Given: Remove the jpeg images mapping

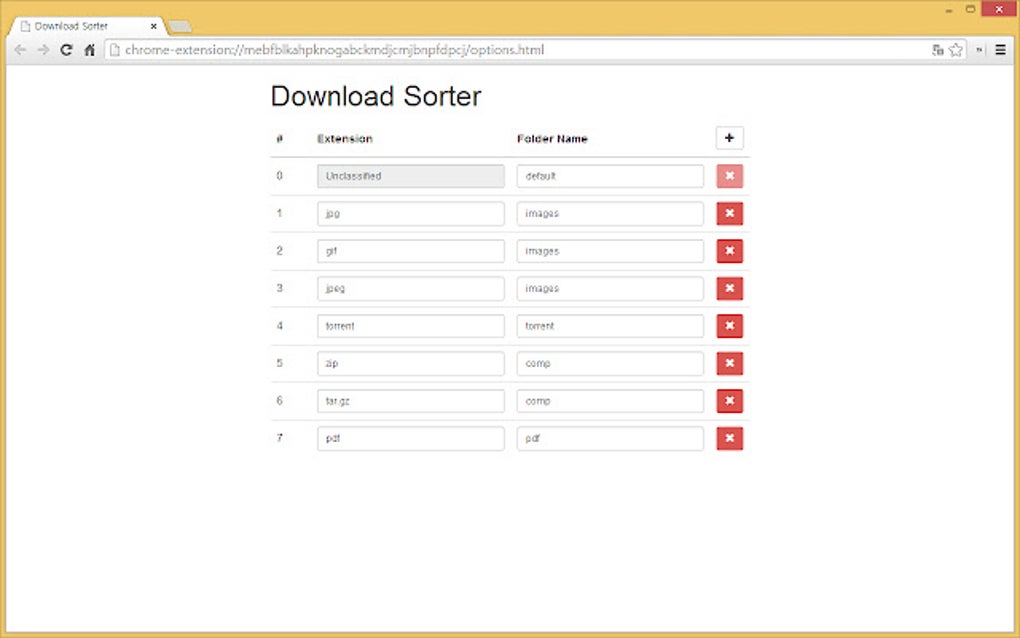Looking at the screenshot, I should [730, 288].
